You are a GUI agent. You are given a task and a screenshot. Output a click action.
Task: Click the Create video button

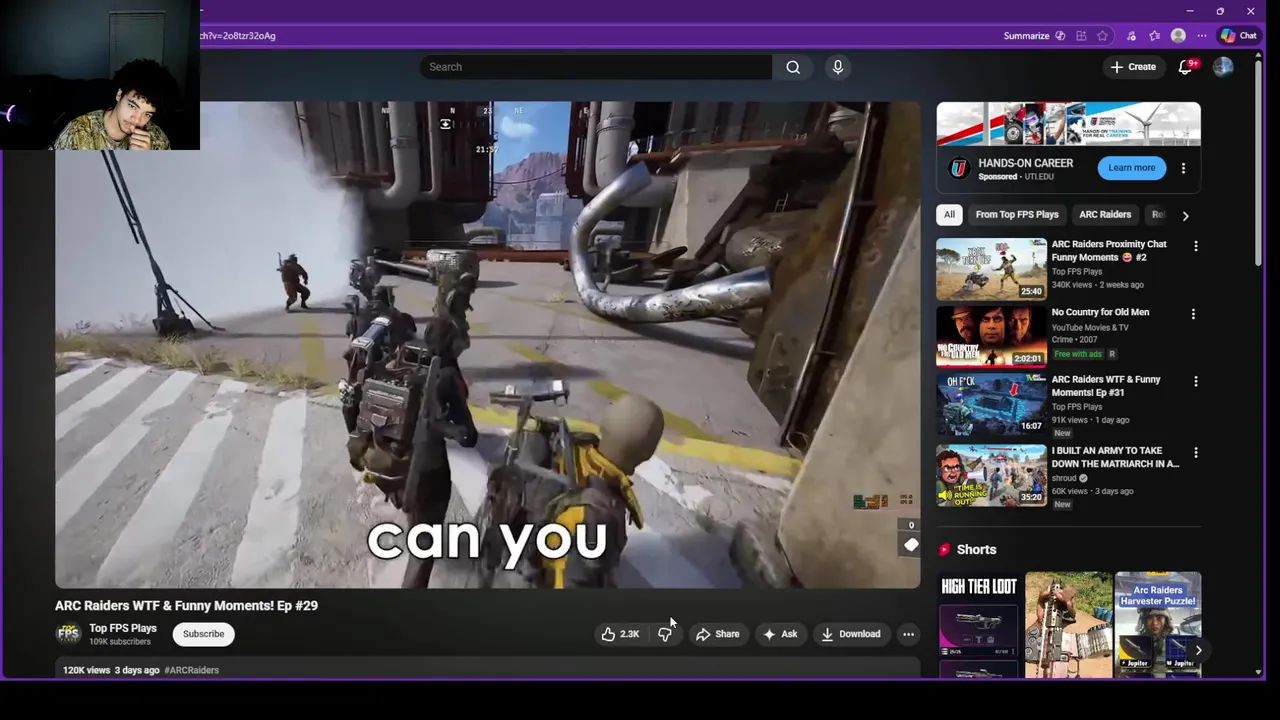point(1132,67)
